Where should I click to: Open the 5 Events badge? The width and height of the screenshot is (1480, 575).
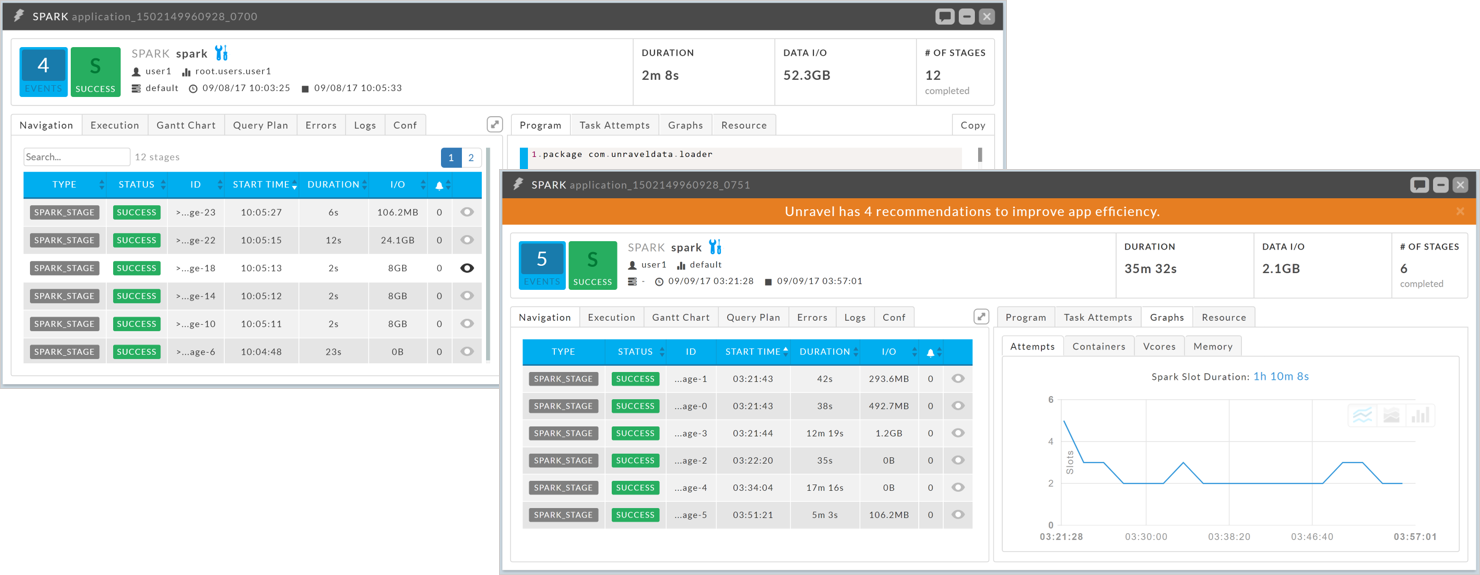click(x=541, y=265)
